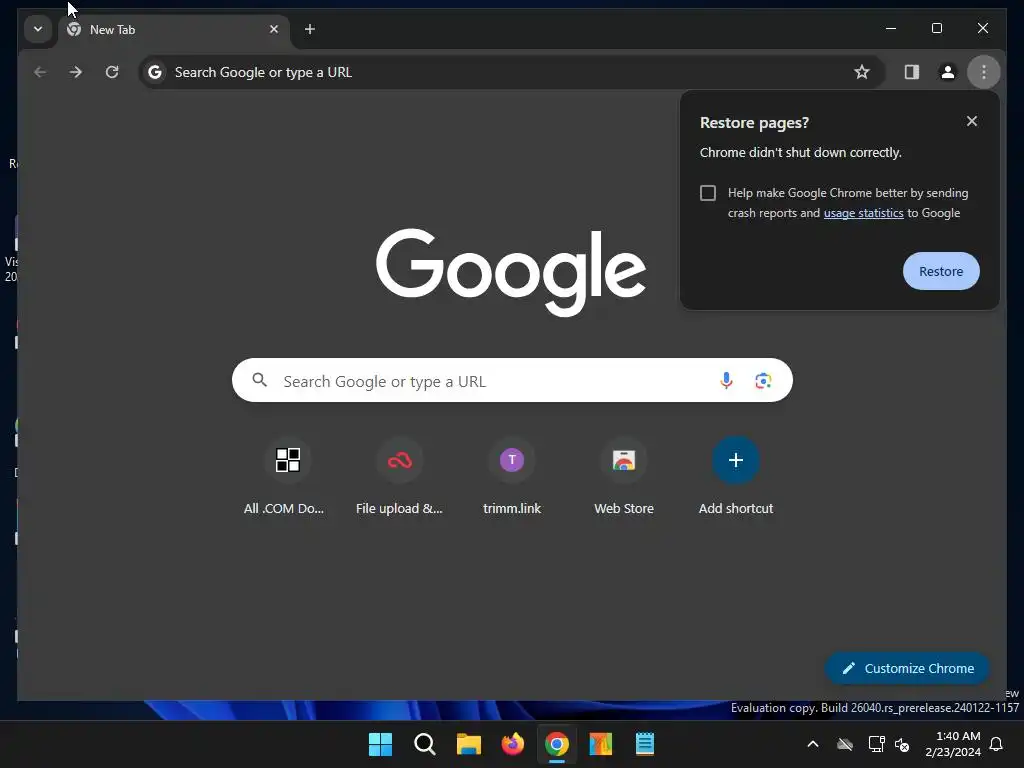The image size is (1024, 768).
Task: Click inside the Google search box
Action: [x=512, y=381]
